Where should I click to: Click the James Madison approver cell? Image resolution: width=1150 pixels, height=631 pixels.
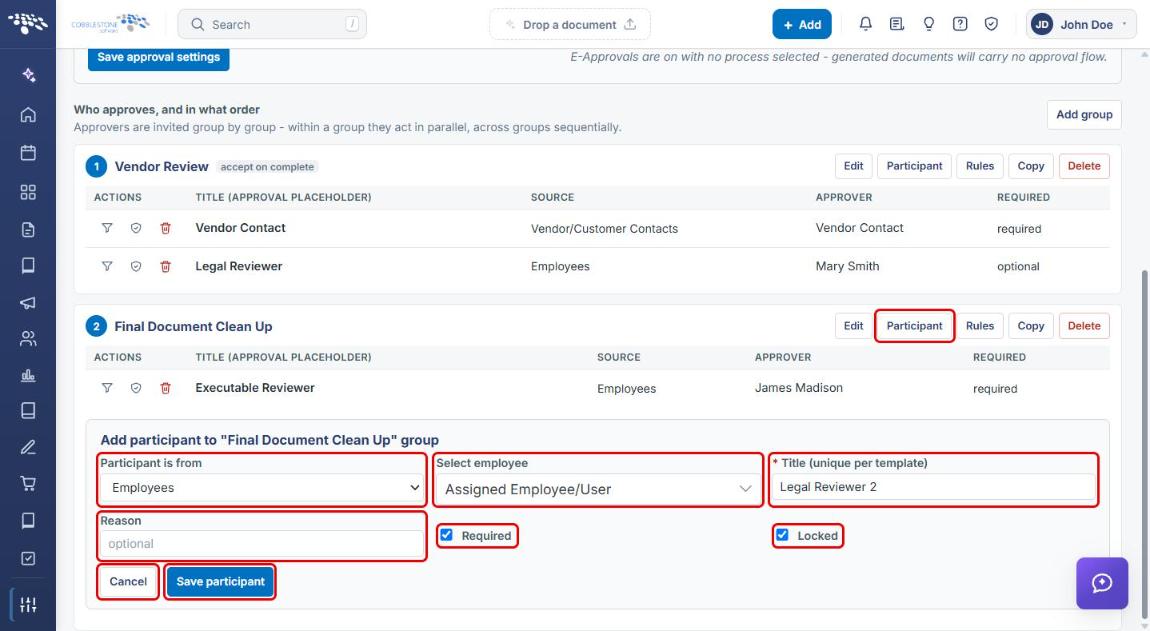pyautogui.click(x=799, y=387)
